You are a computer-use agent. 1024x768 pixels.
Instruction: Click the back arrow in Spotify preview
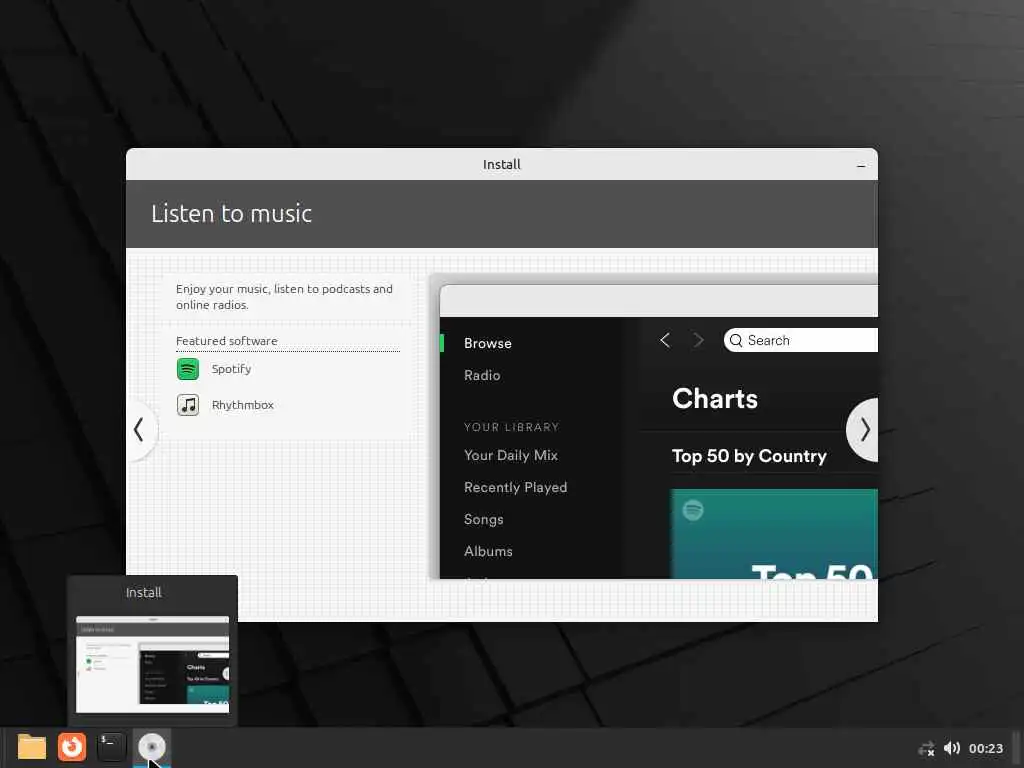pos(665,340)
